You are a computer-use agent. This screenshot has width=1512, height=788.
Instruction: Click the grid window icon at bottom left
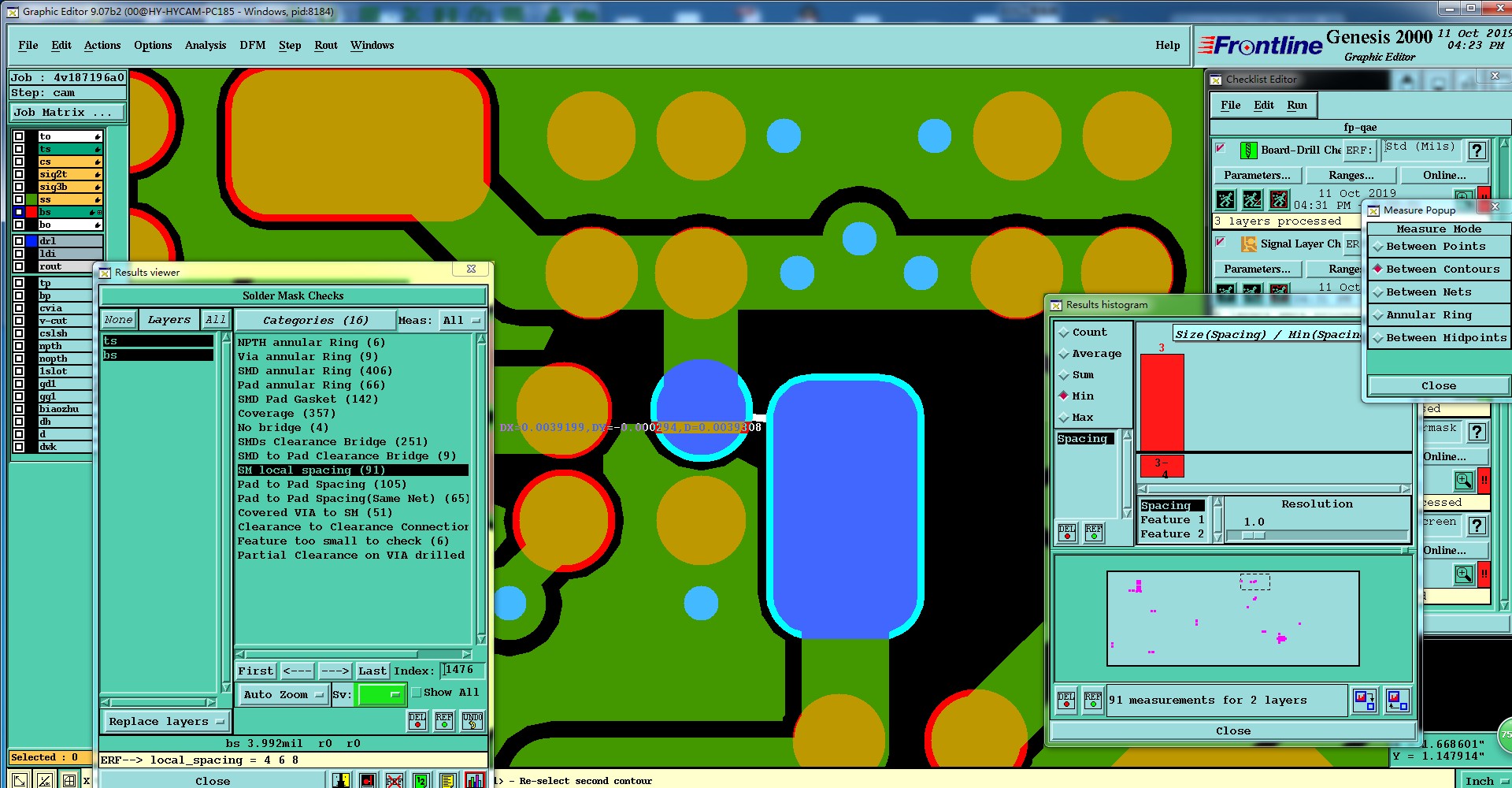click(x=69, y=780)
